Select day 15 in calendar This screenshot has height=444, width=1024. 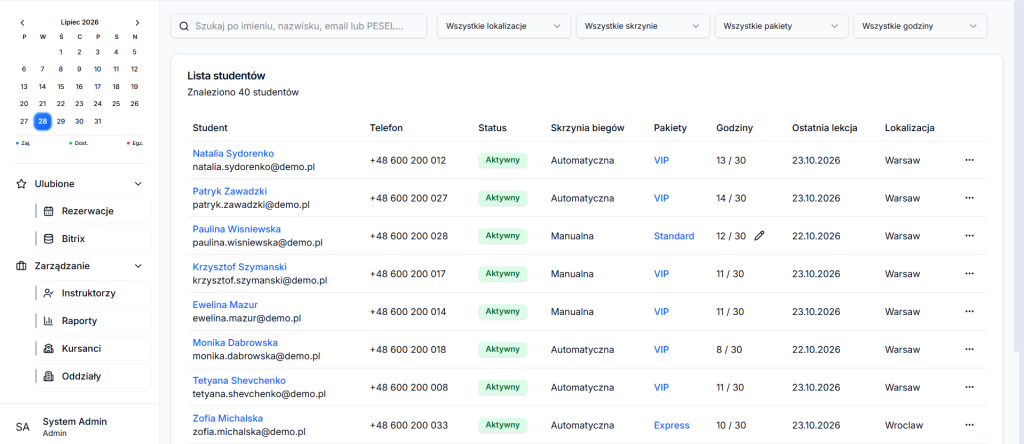(x=61, y=86)
